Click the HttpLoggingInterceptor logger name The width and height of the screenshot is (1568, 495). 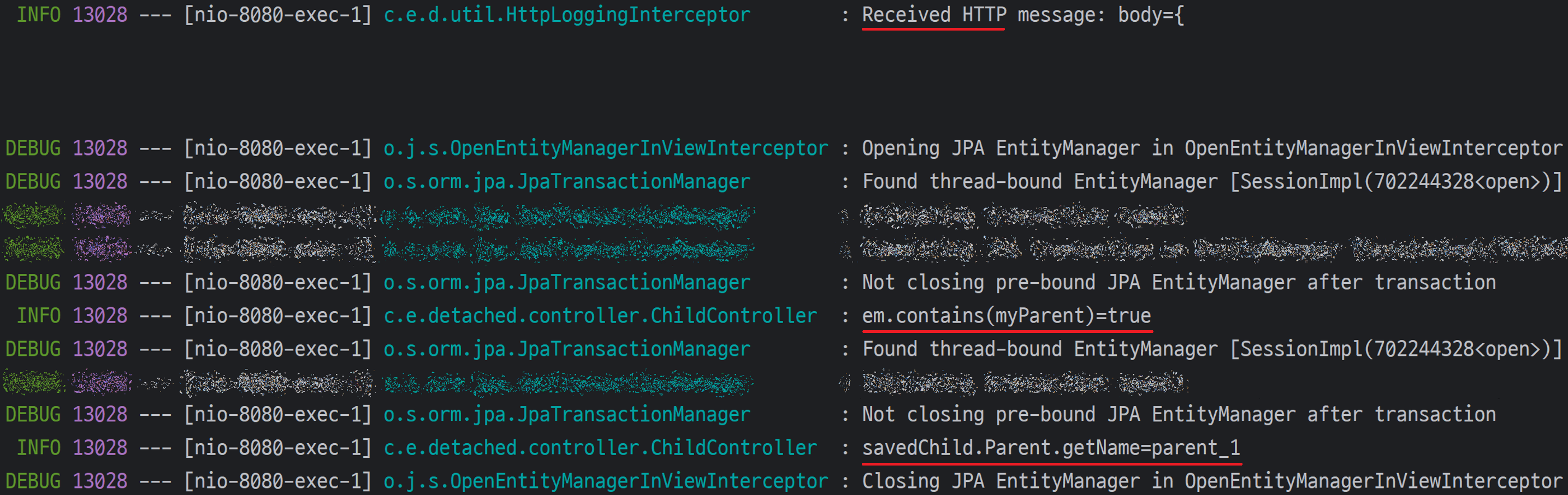[567, 15]
